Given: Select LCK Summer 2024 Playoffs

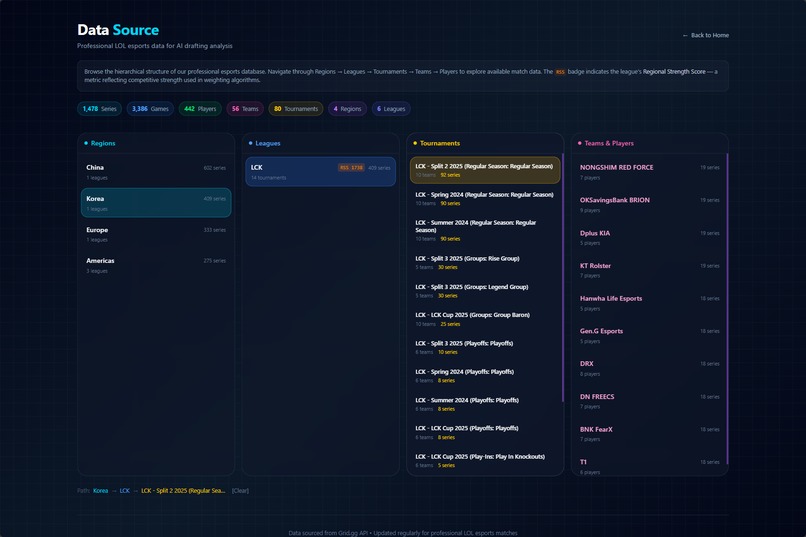Looking at the screenshot, I should tap(485, 404).
